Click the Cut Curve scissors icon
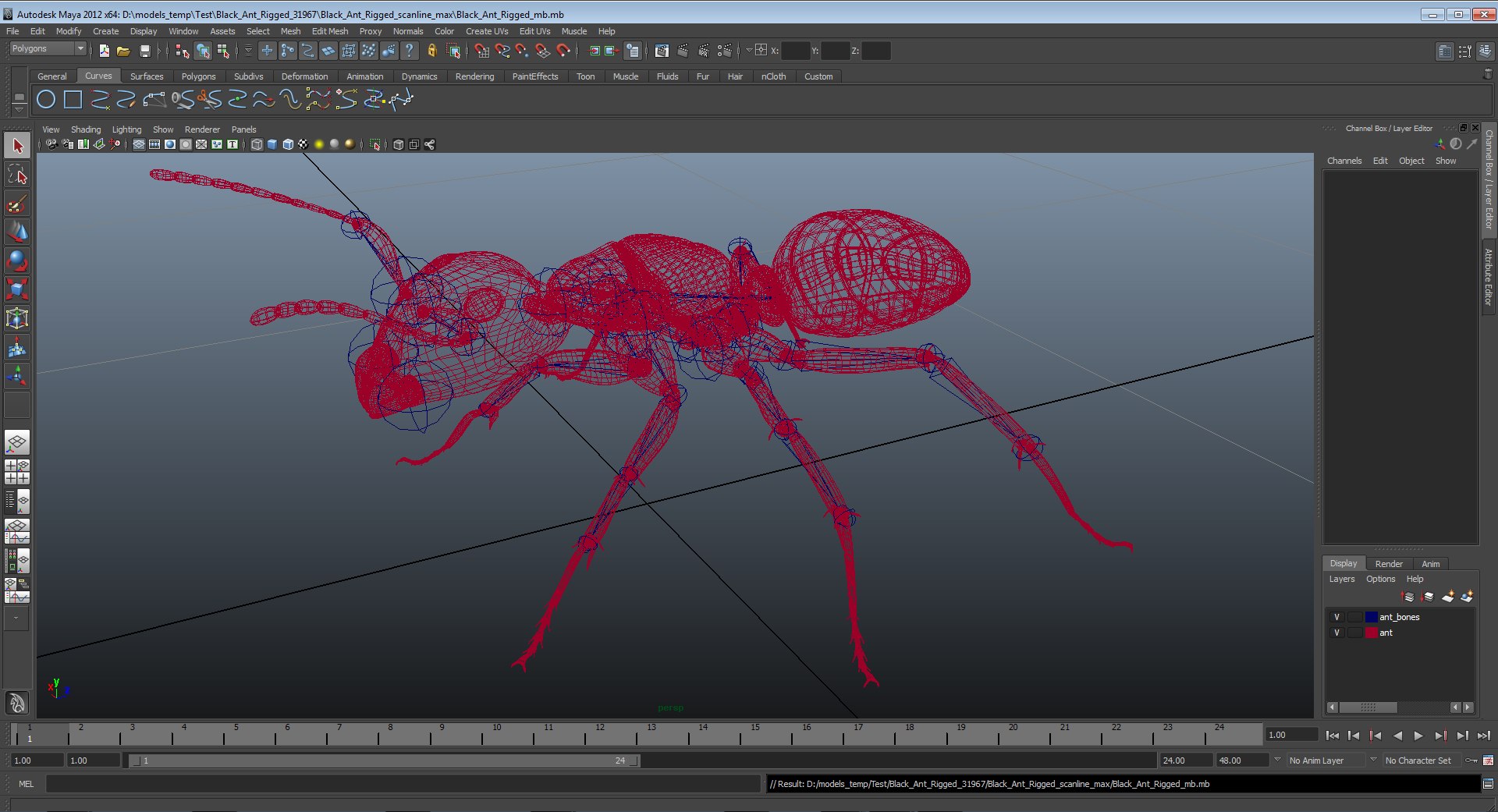The width and height of the screenshot is (1498, 812). pos(209,99)
